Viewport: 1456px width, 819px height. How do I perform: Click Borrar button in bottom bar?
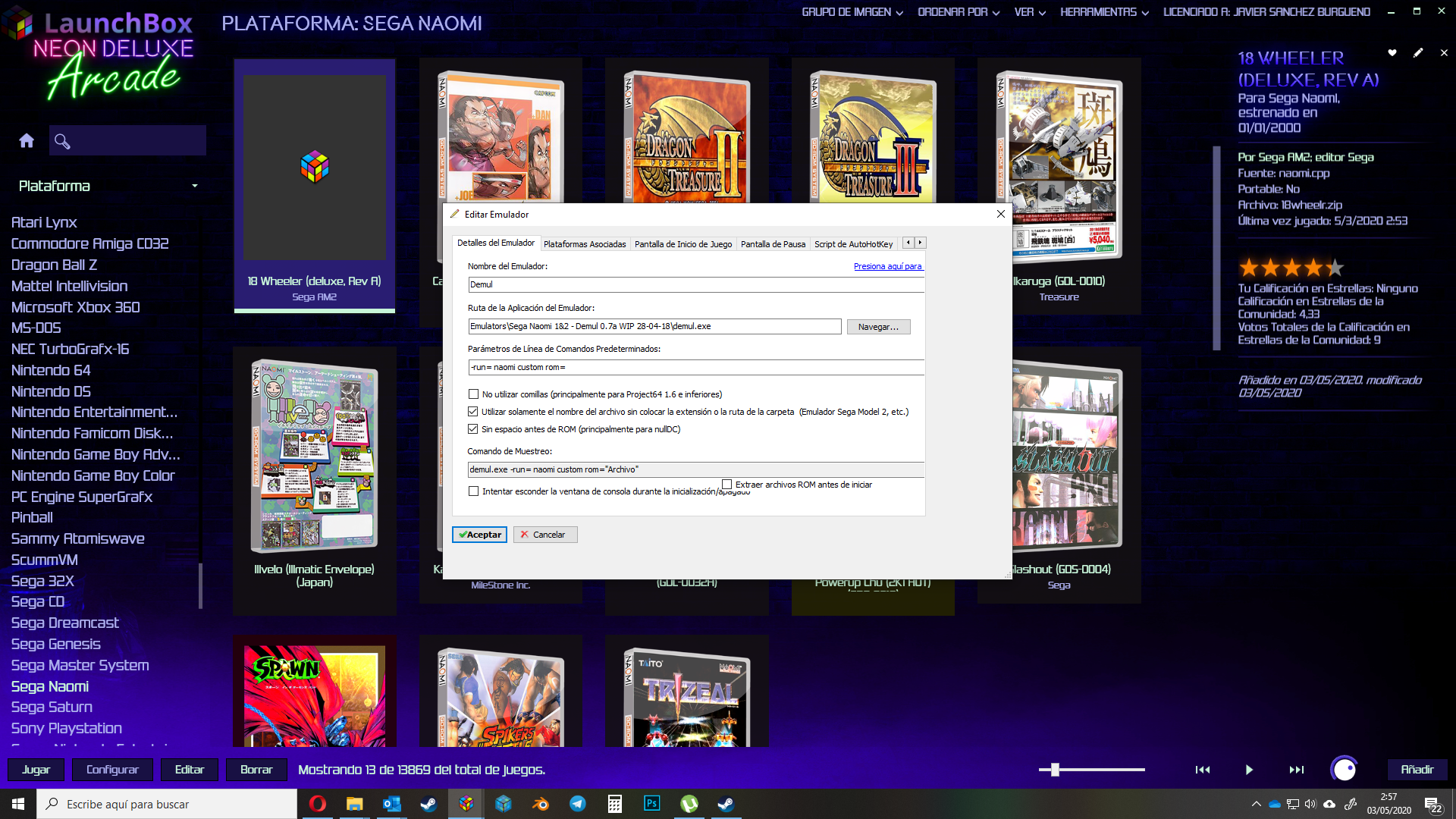(x=256, y=770)
